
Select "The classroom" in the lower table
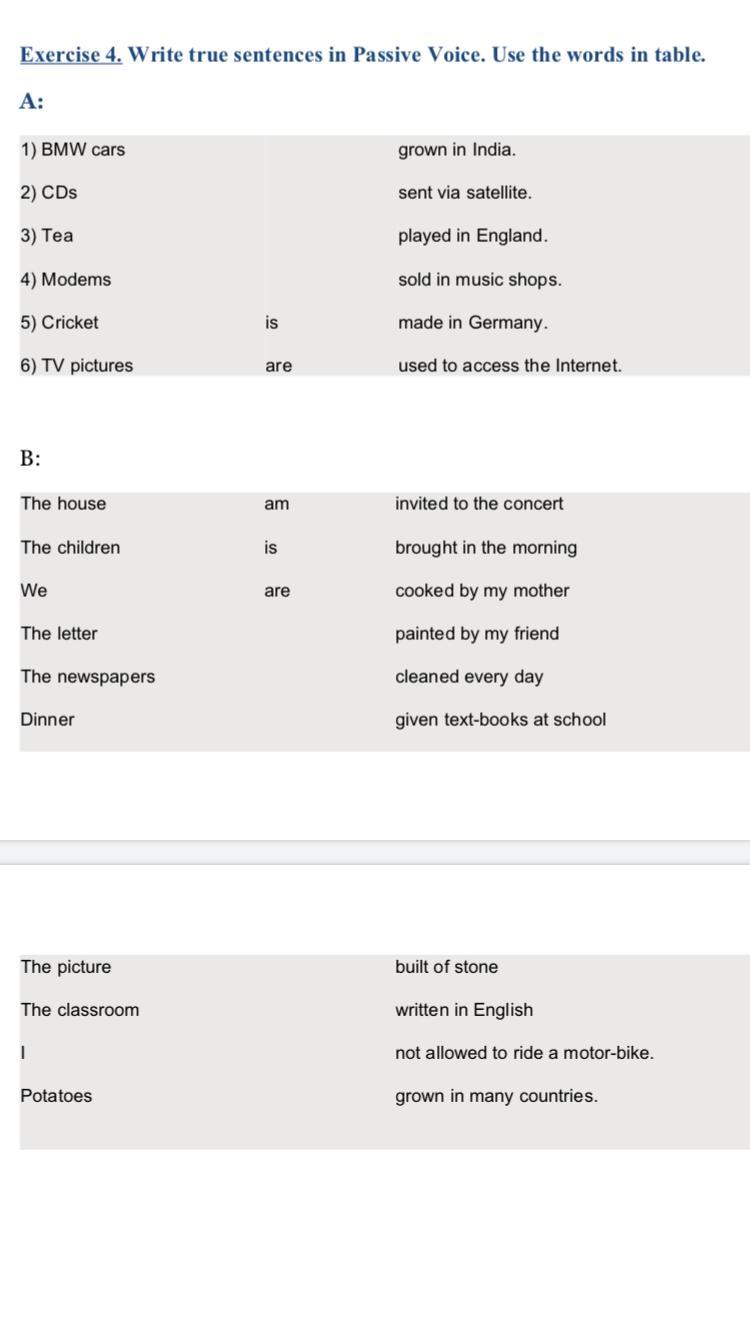(80, 1010)
